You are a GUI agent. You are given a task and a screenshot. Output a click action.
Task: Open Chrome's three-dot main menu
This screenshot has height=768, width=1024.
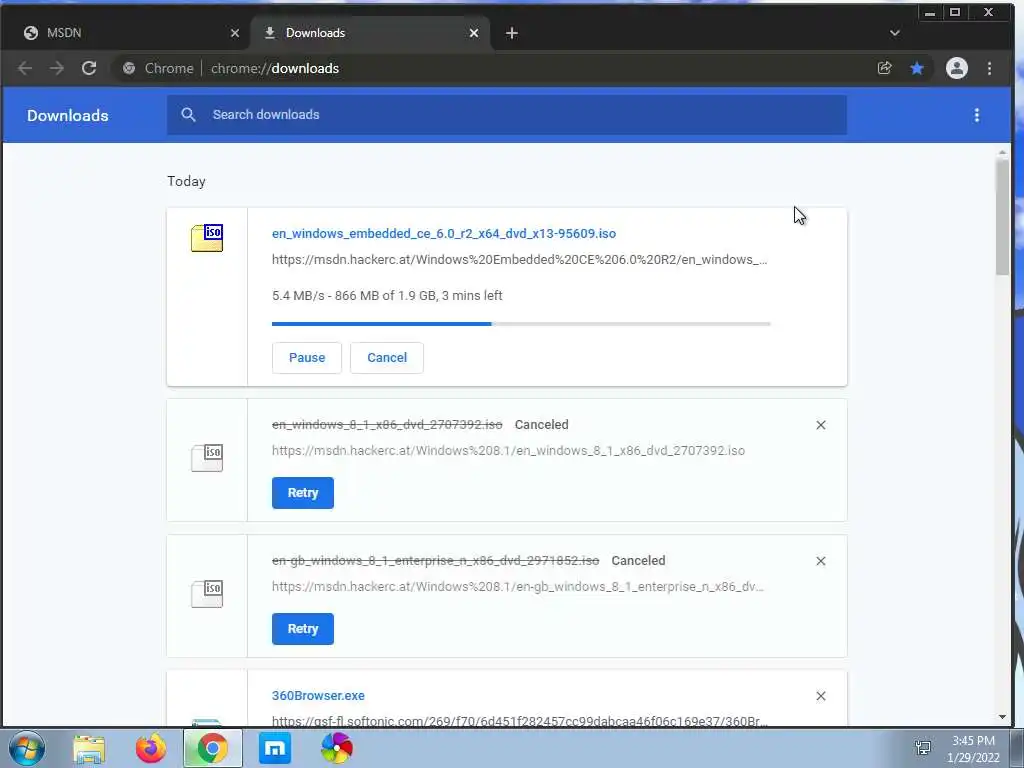point(989,68)
